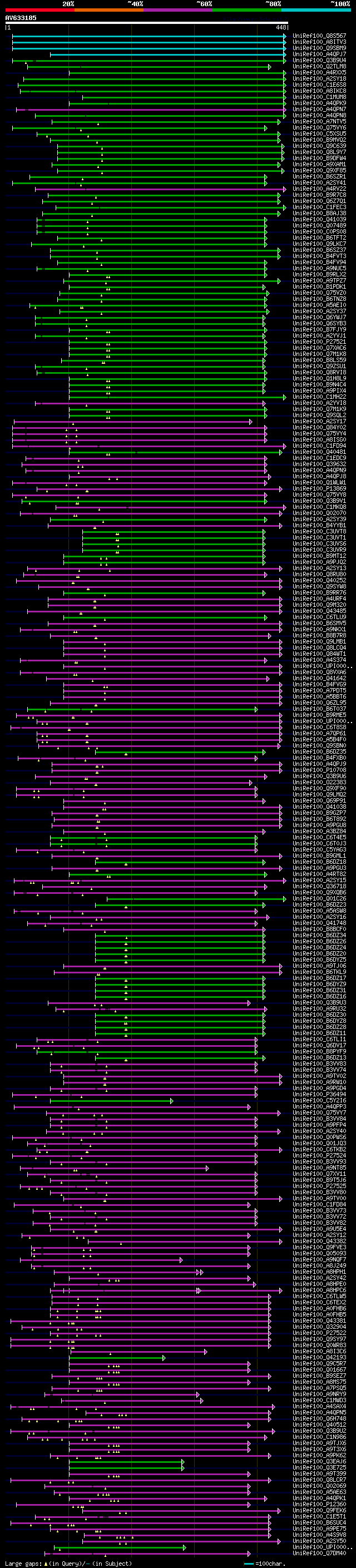
Task: Select hit label UniRef100_Q9XF85
Action: click(319, 170)
